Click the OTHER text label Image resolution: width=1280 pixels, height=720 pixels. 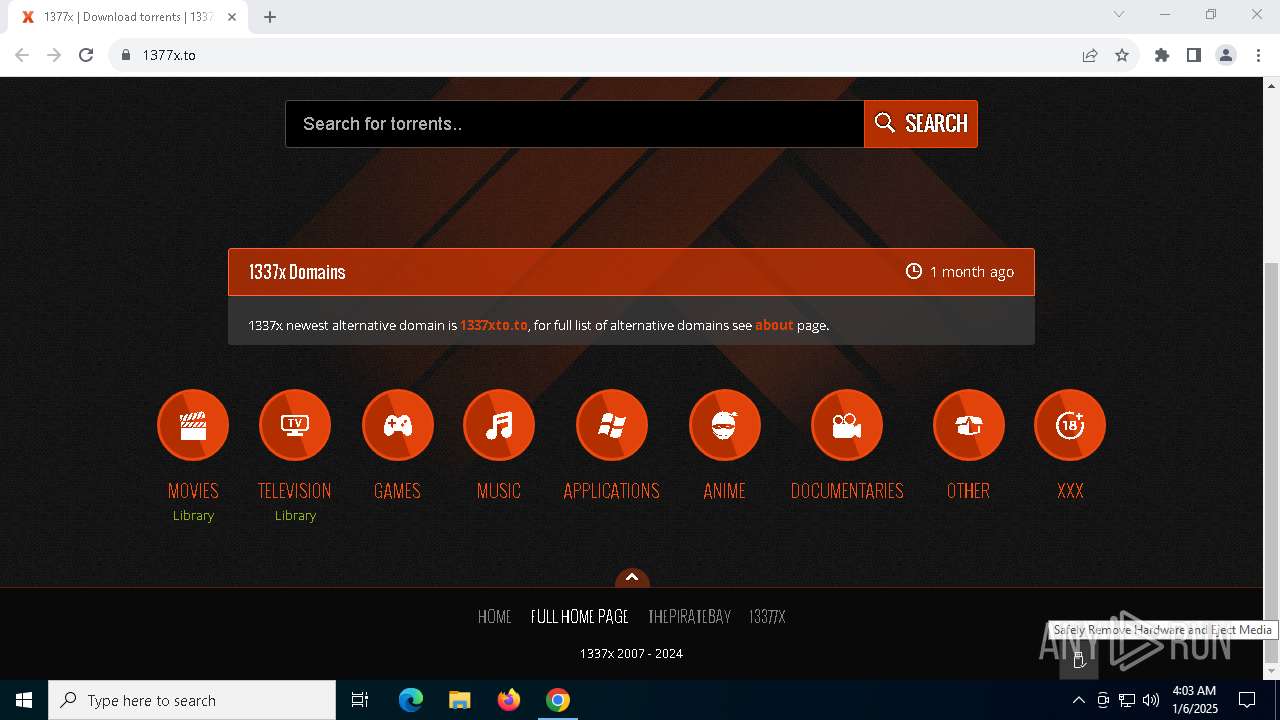click(x=968, y=491)
